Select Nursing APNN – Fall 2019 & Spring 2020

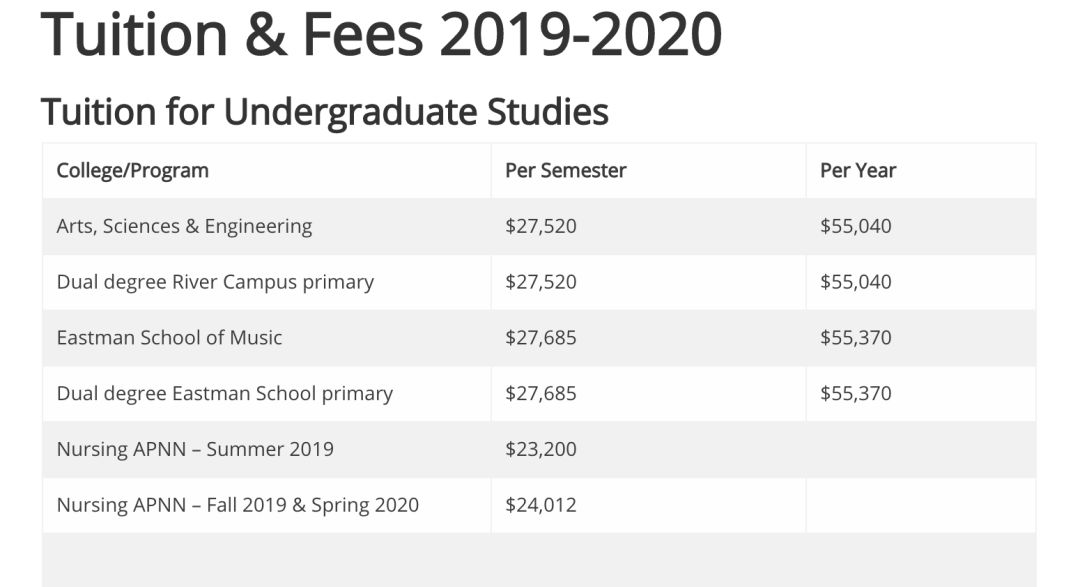237,505
